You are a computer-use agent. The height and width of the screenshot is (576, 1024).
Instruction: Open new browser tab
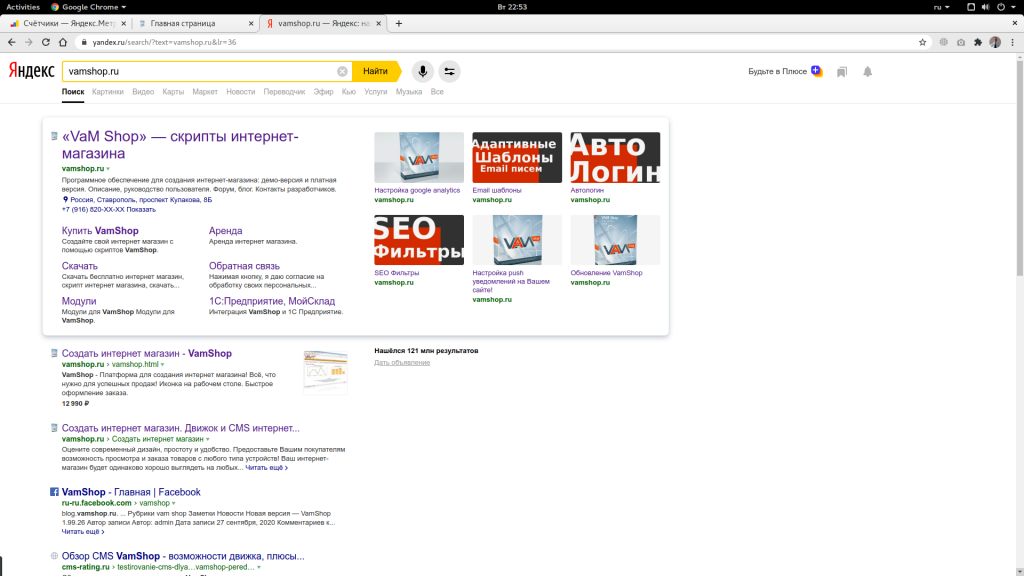[x=398, y=24]
